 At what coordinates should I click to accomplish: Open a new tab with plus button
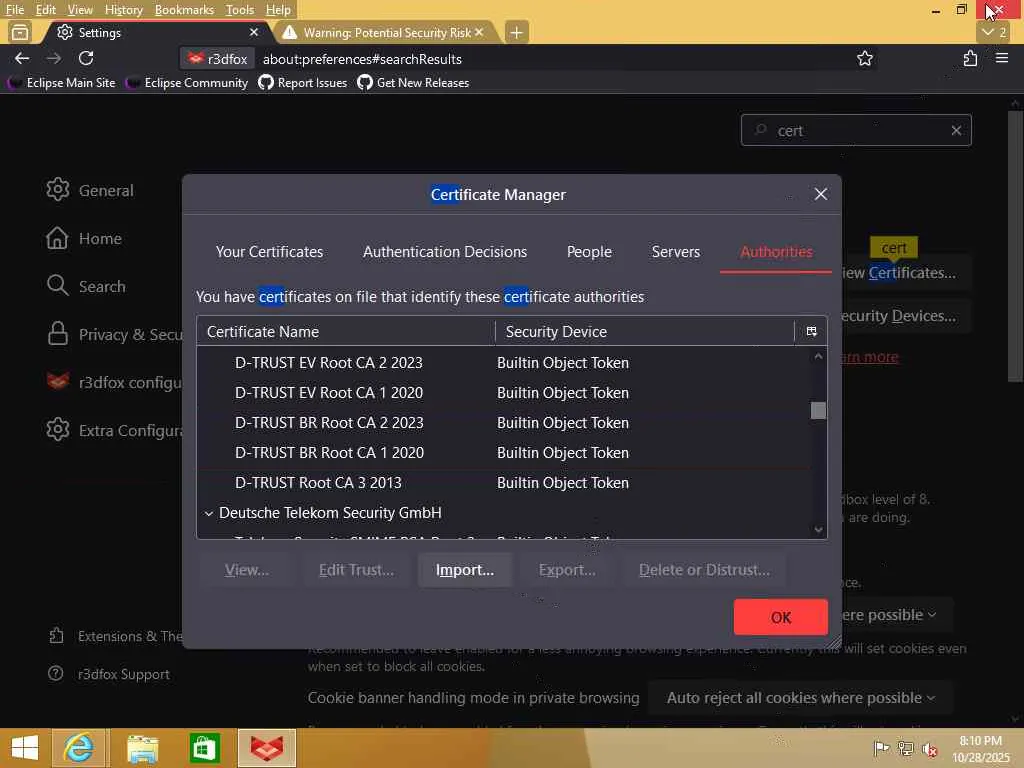click(x=516, y=32)
